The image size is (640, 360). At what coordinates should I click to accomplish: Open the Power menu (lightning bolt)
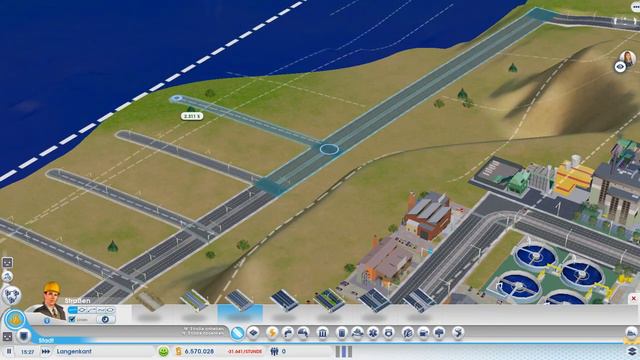271,333
